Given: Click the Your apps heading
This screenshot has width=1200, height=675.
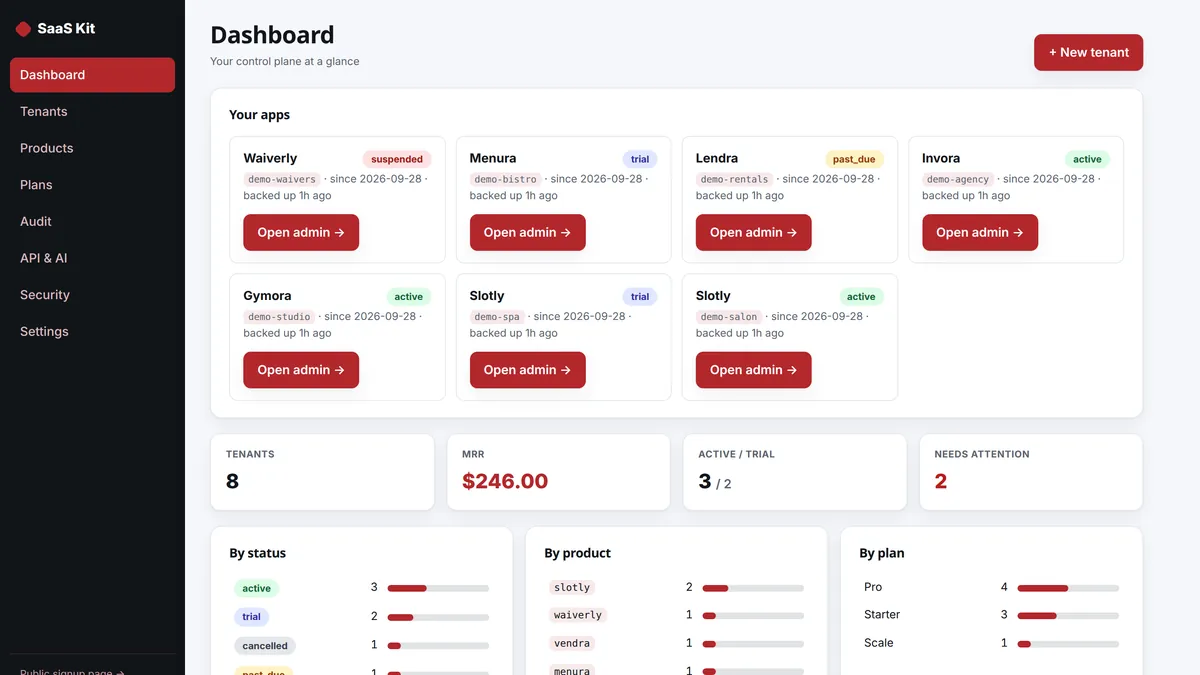Looking at the screenshot, I should (x=259, y=115).
